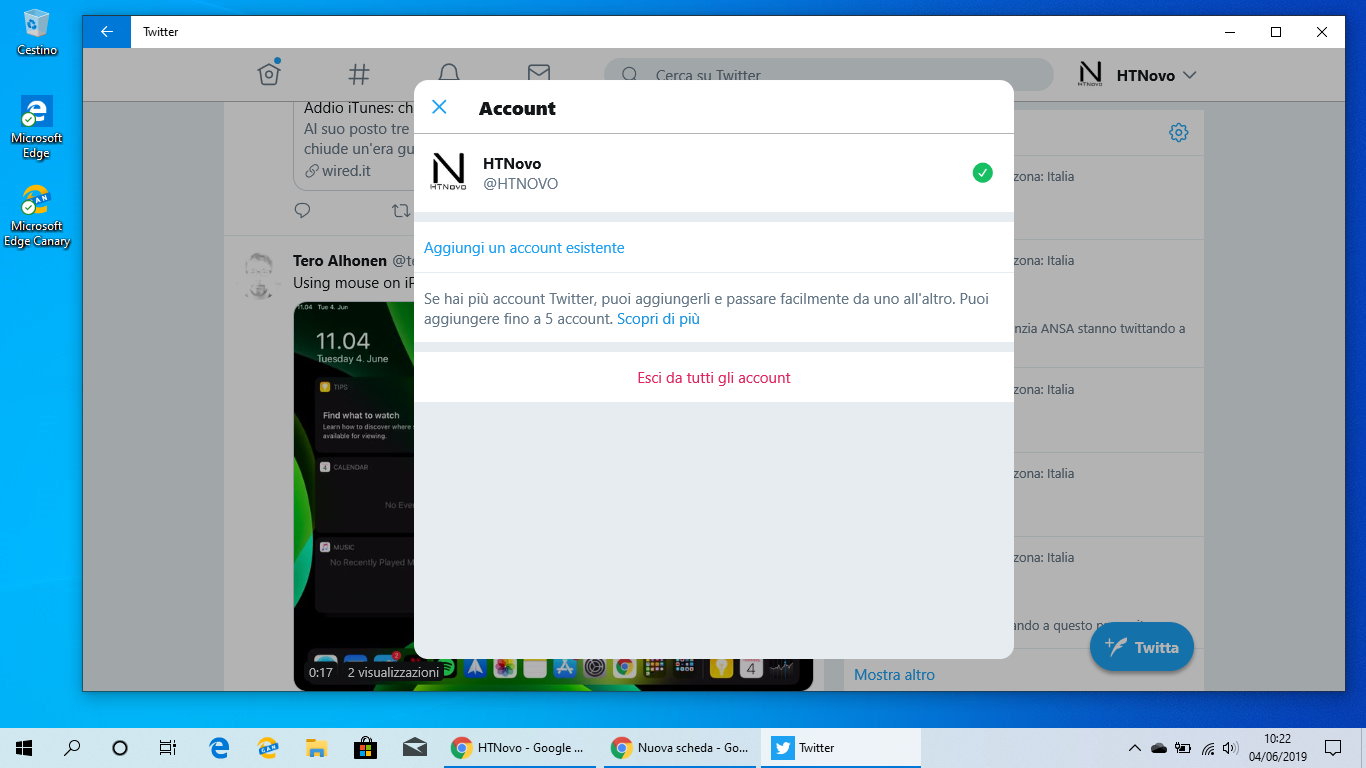This screenshot has height=768, width=1366.
Task: Open the network tray icon
Action: coord(1207,747)
